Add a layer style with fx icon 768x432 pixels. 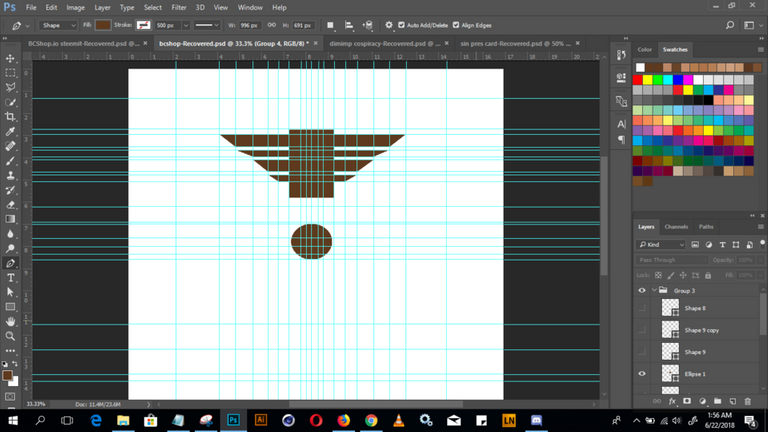click(x=672, y=400)
